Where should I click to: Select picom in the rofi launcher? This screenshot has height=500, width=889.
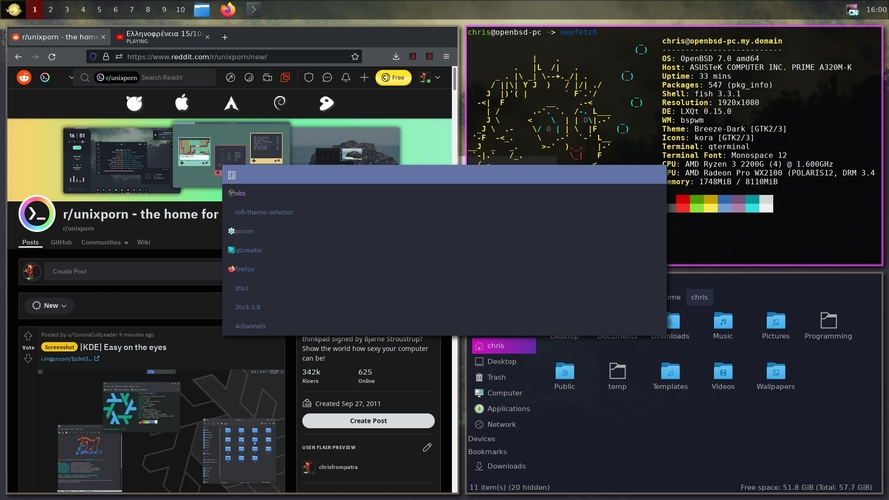point(444,231)
